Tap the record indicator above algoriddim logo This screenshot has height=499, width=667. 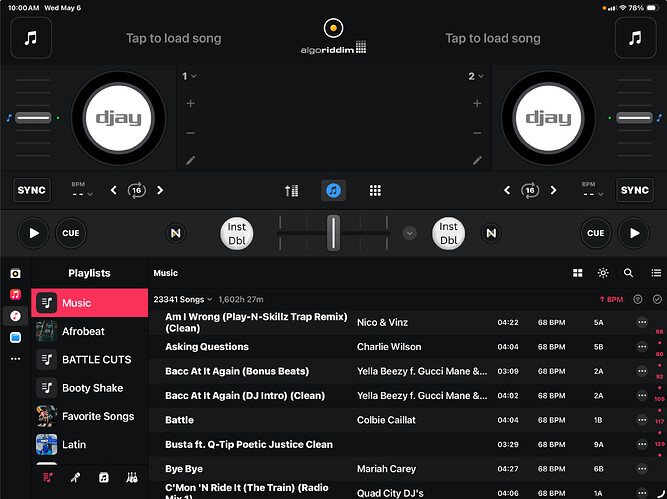333,28
